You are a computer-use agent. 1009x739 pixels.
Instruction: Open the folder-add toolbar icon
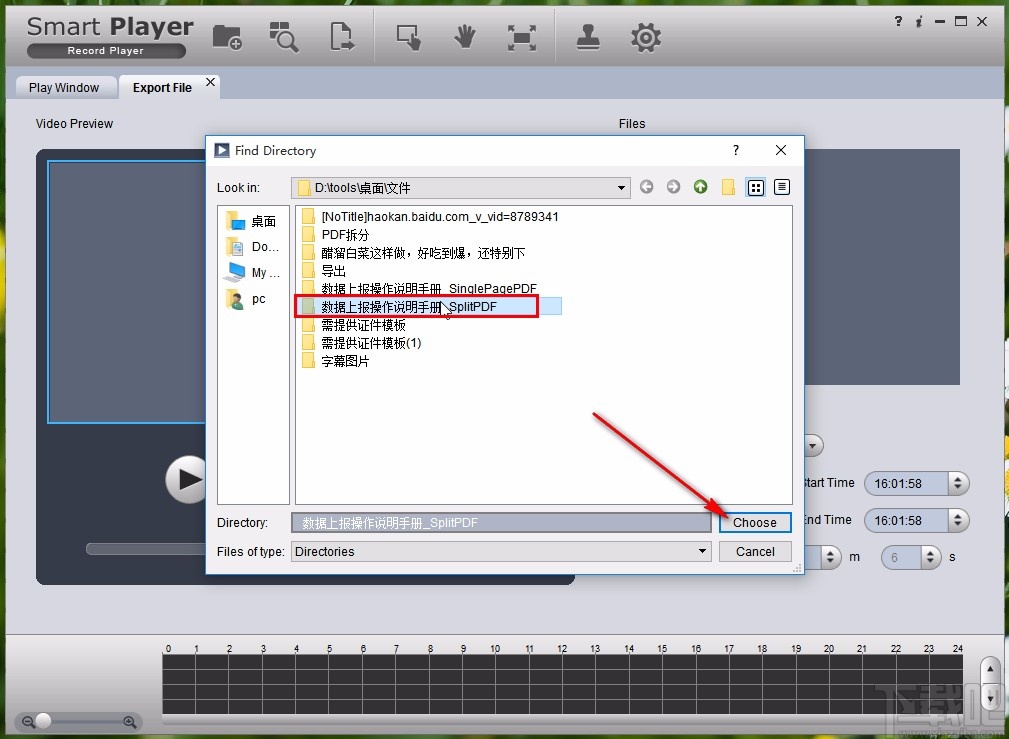coord(227,36)
